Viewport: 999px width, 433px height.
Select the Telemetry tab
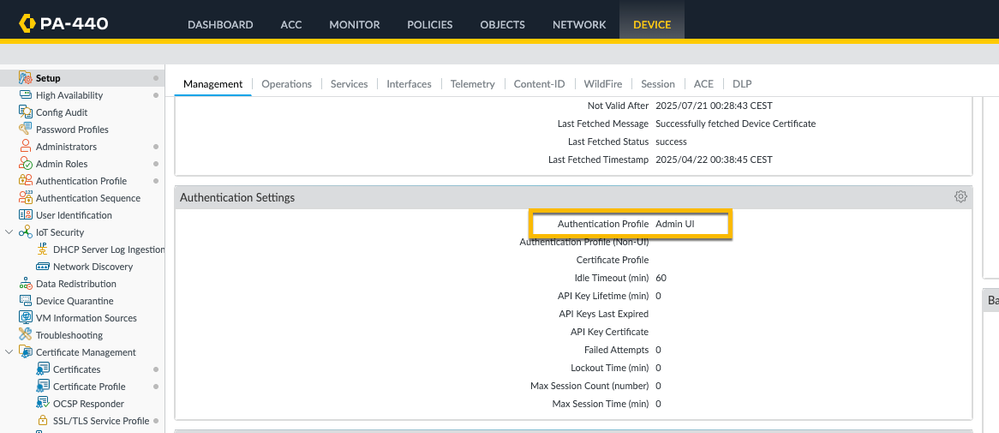click(x=472, y=84)
